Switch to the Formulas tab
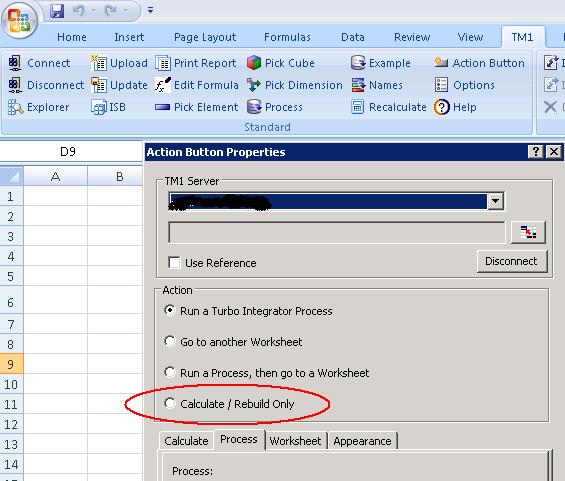The image size is (565, 481). click(287, 37)
